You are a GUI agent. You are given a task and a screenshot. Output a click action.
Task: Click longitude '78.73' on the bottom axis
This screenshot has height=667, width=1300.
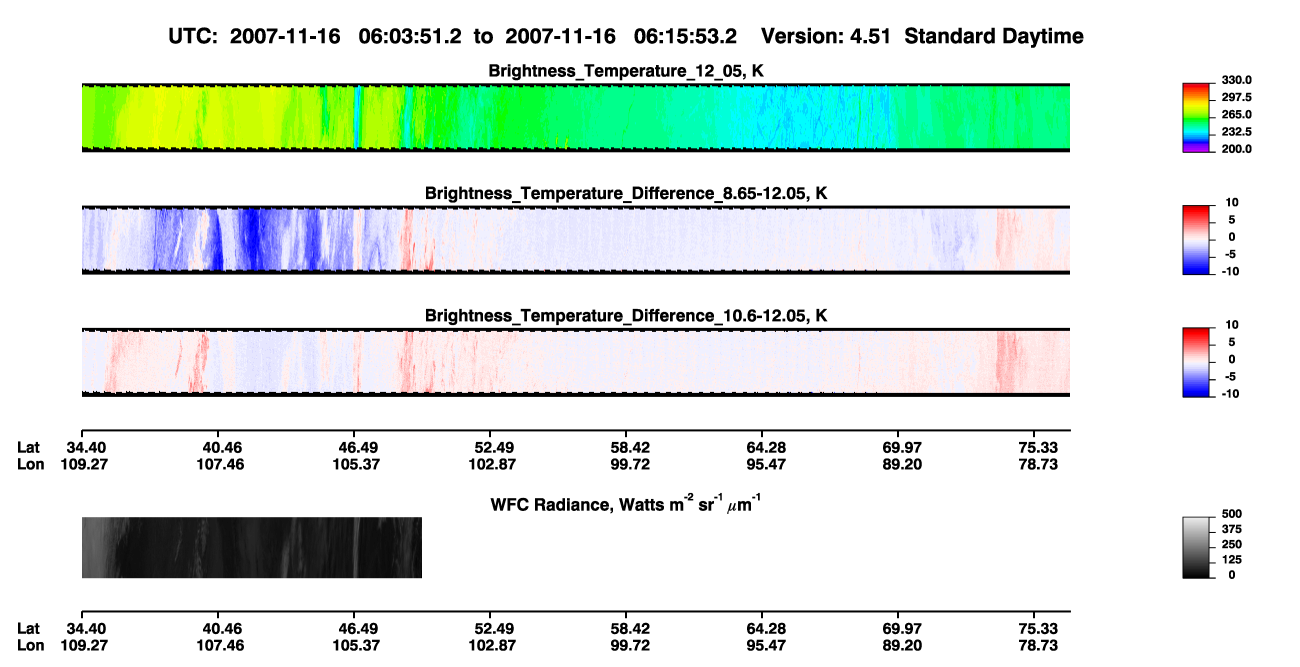(x=1035, y=646)
